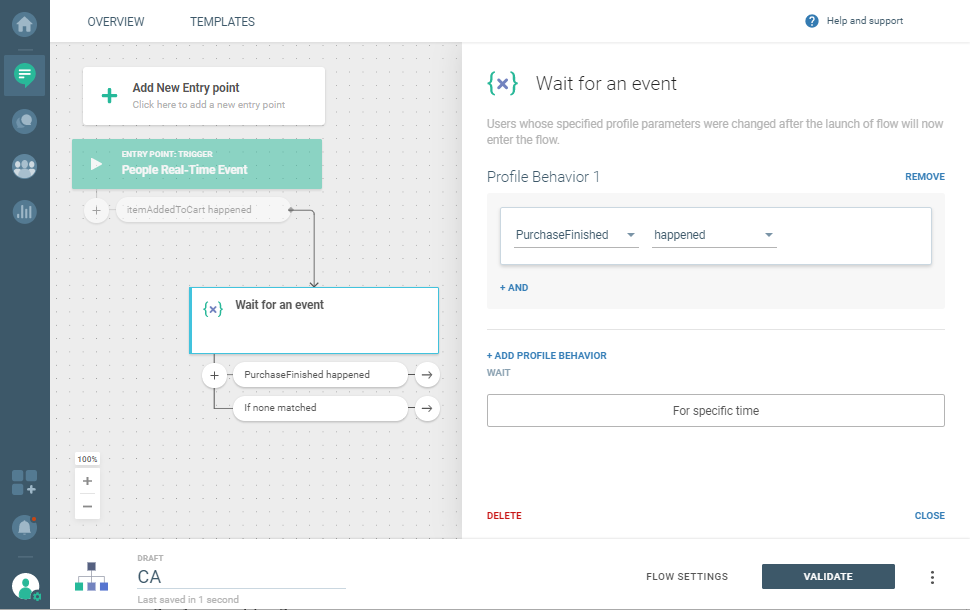Click the Remove link for Profile Behavior 1
The image size is (970, 610).
(924, 177)
